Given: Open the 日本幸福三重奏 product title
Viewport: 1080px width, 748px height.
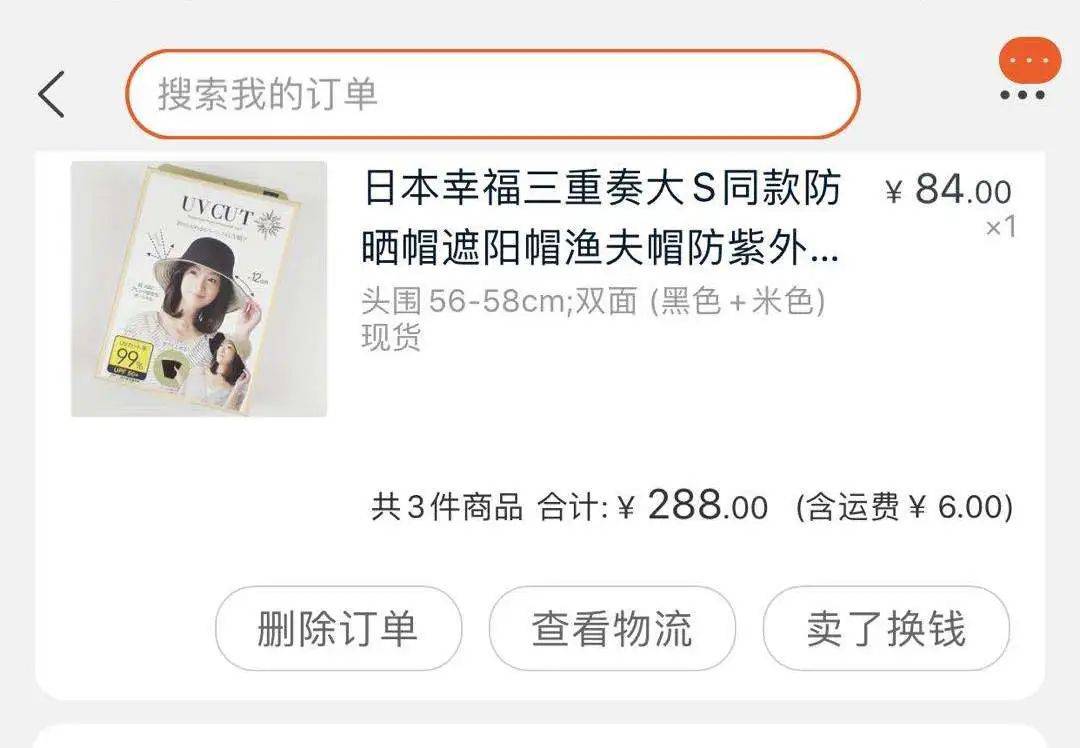Looking at the screenshot, I should pos(601,218).
